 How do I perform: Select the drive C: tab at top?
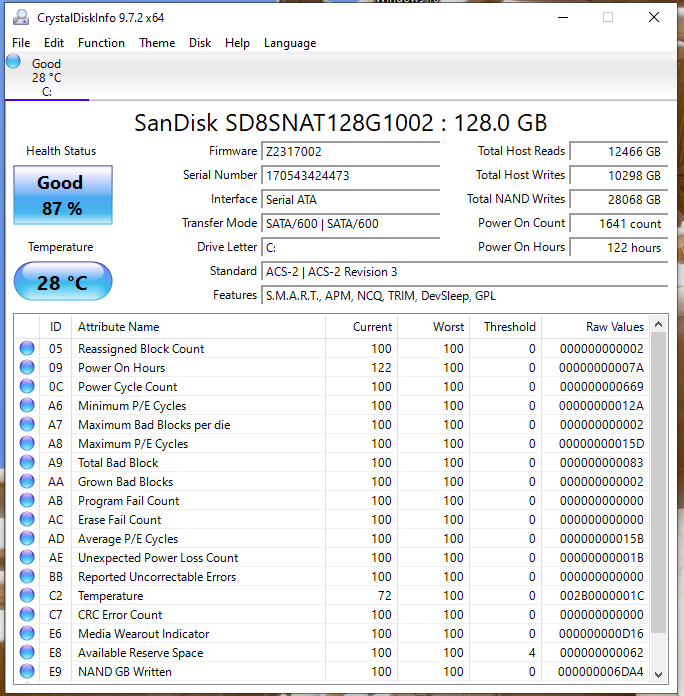(x=46, y=78)
